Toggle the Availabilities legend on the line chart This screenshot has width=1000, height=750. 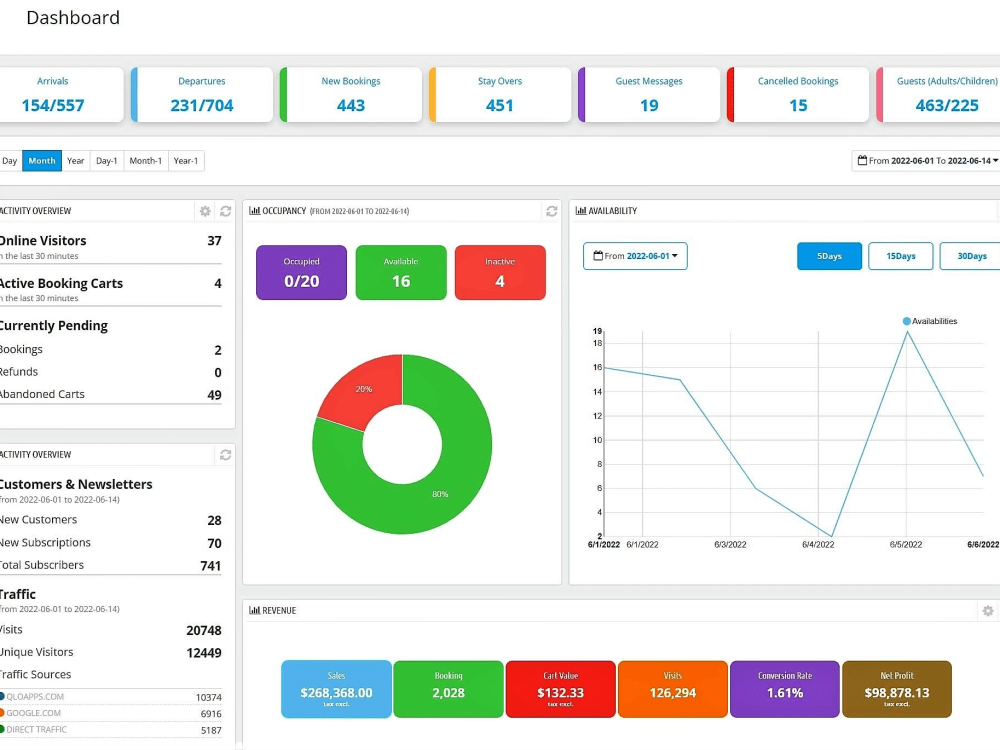(x=932, y=321)
